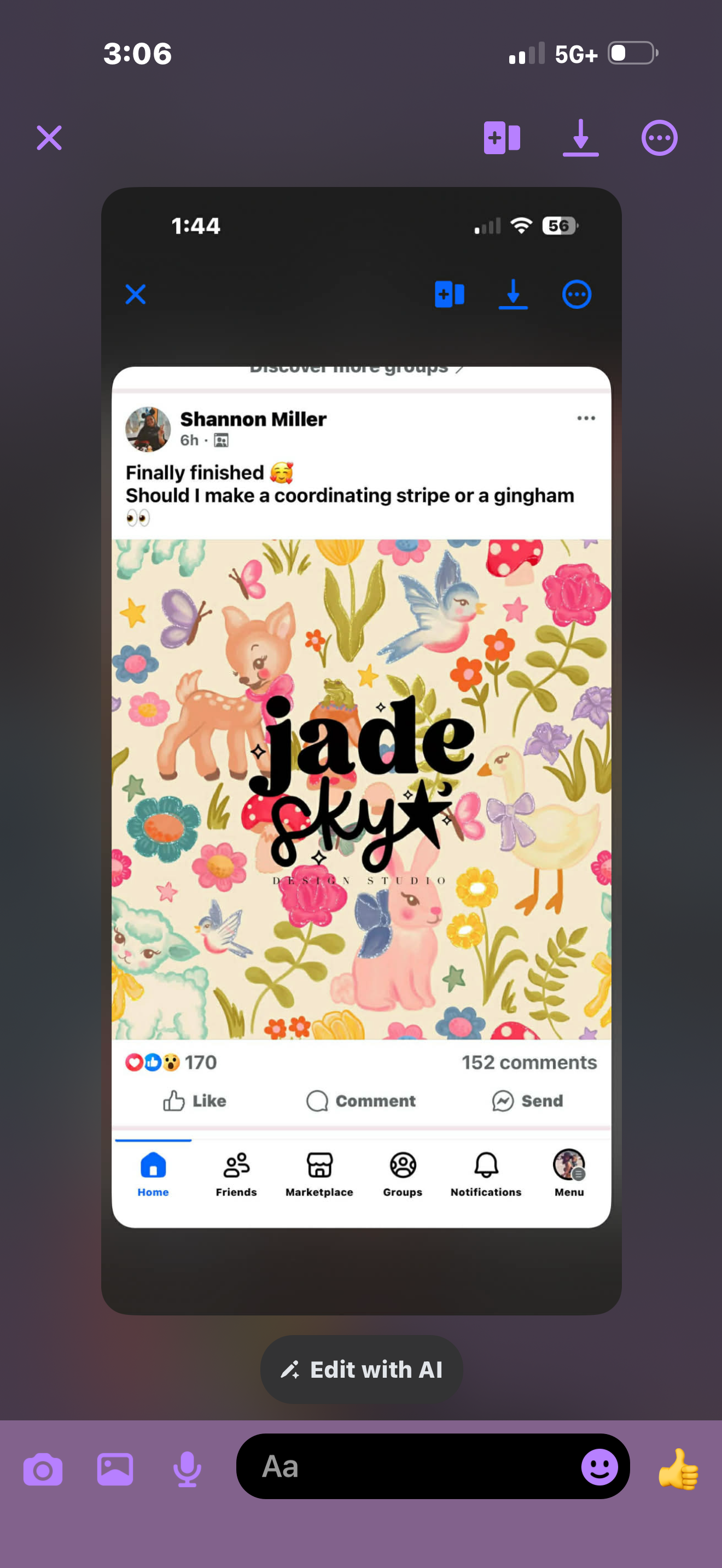Tap the Comment button on the post
This screenshot has width=722, height=1568.
[361, 1101]
